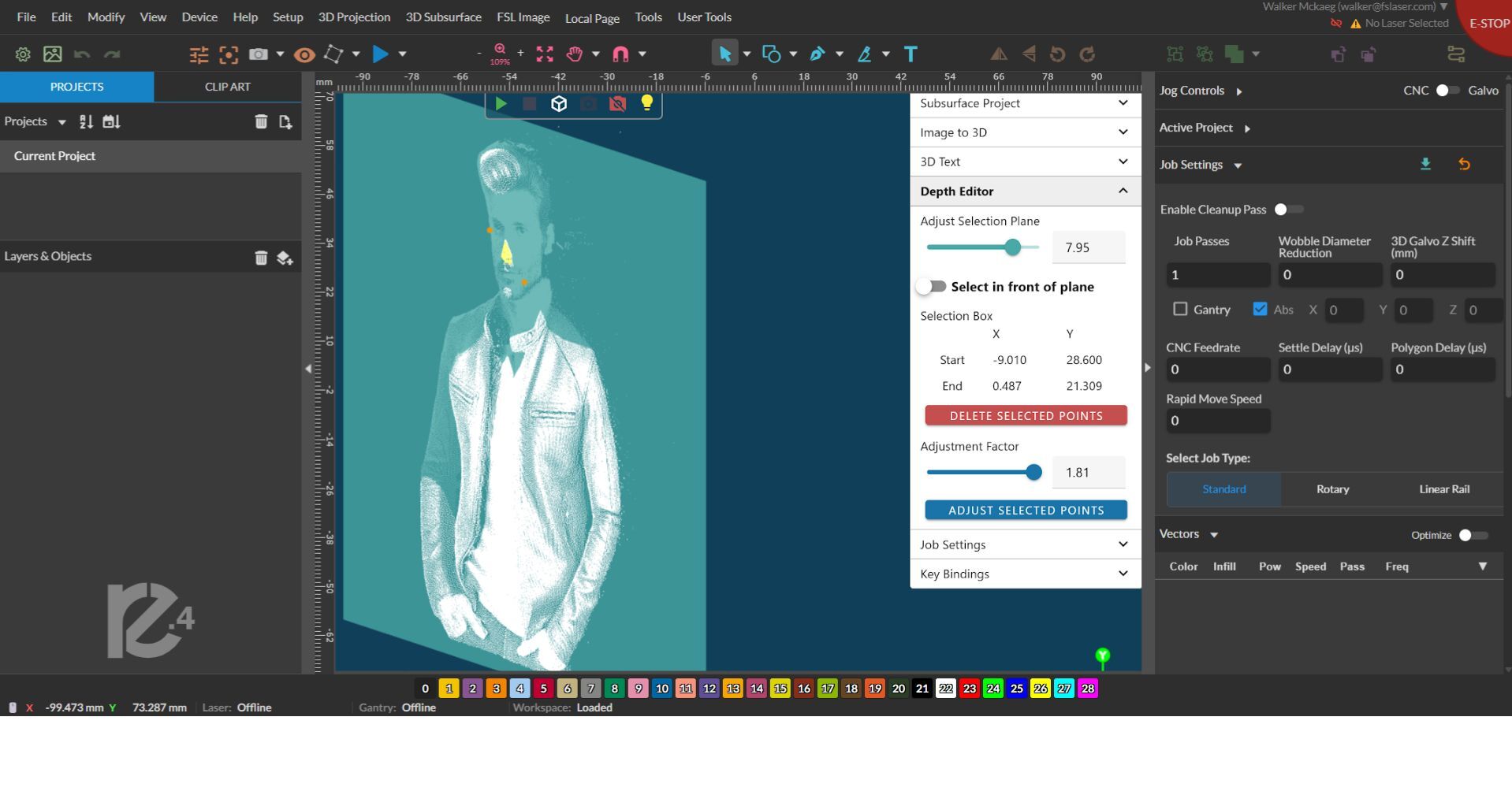Switch to the Clip Art tab

[x=227, y=87]
